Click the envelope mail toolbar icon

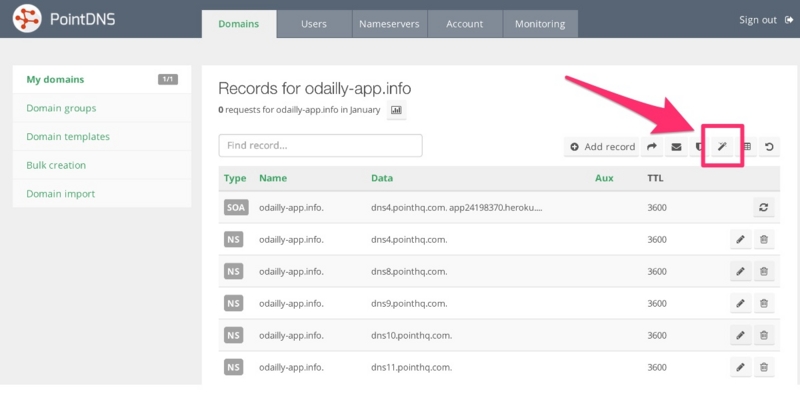pyautogui.click(x=676, y=147)
